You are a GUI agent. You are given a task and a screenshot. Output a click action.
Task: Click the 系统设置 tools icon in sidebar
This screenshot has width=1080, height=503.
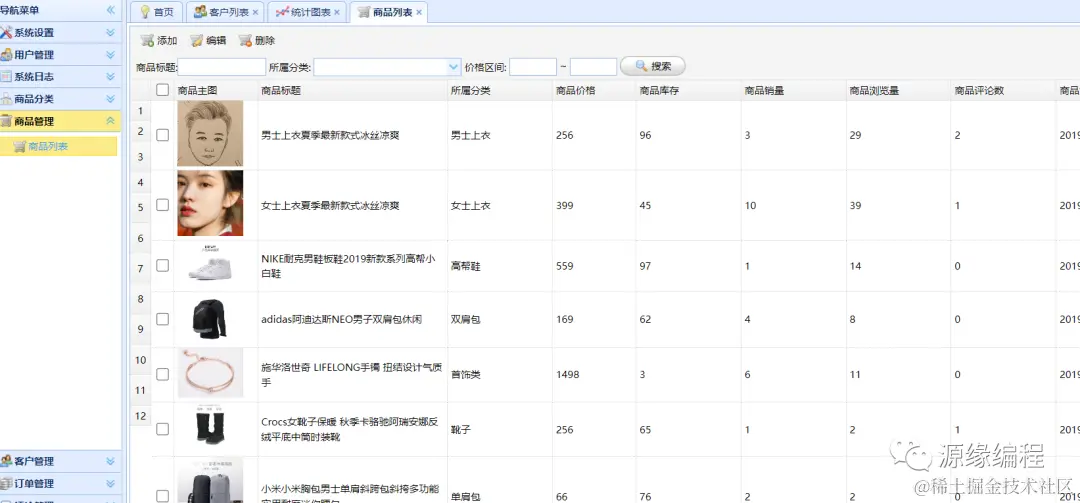pos(6,32)
